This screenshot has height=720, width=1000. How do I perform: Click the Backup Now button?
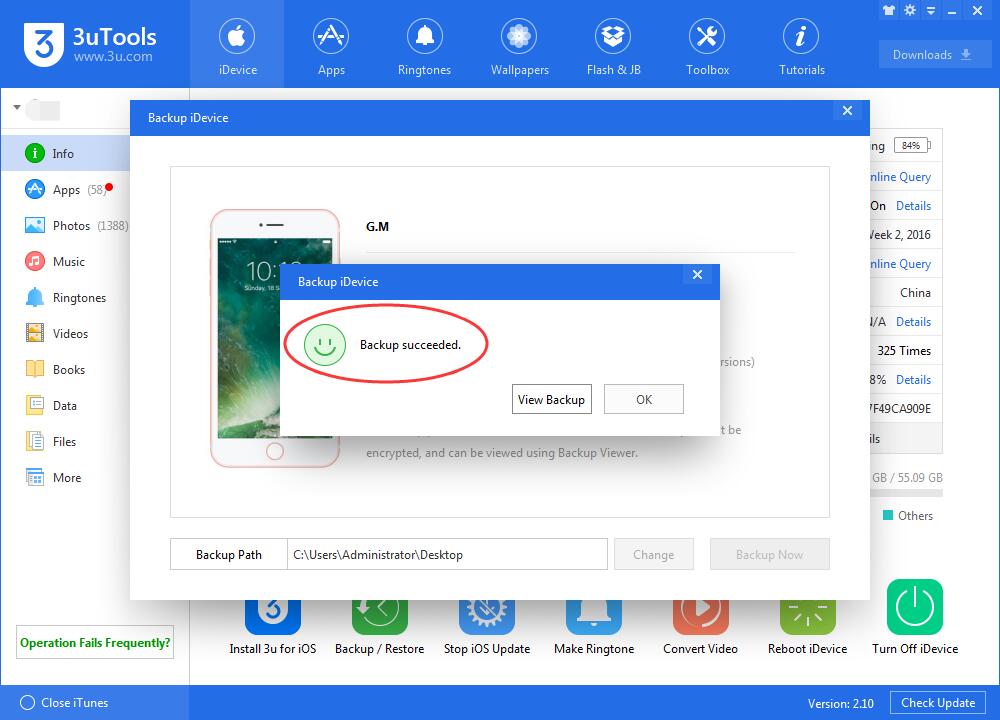(x=770, y=554)
